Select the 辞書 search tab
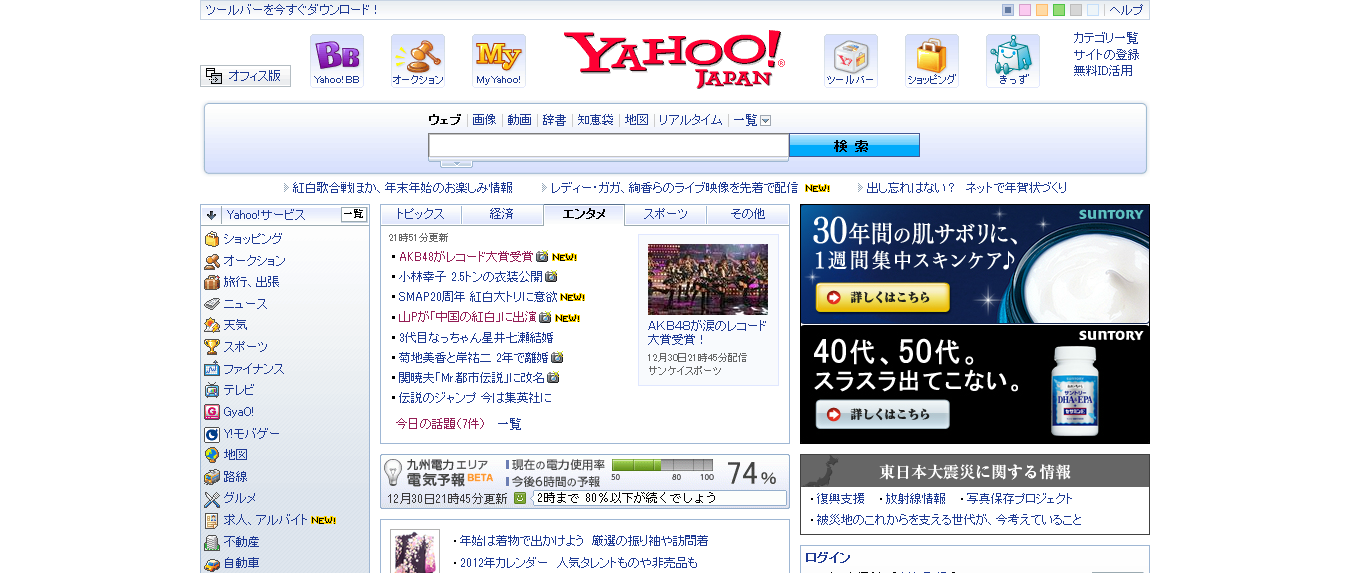Image resolution: width=1349 pixels, height=573 pixels. point(554,120)
